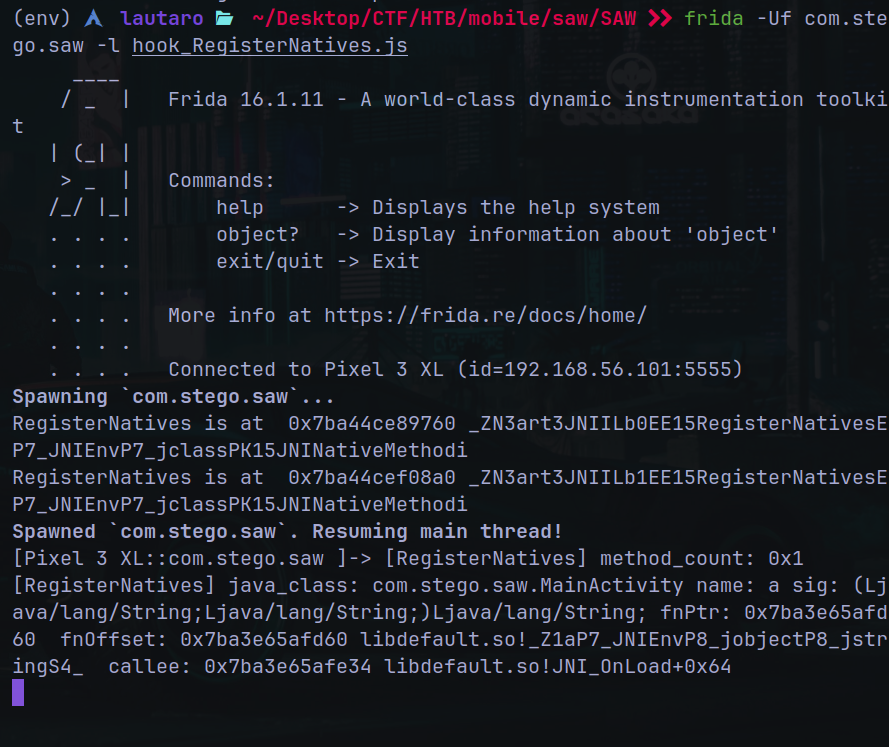The image size is (889, 747).
Task: Click the 'Frida 16.1.11' version text
Action: (x=246, y=100)
